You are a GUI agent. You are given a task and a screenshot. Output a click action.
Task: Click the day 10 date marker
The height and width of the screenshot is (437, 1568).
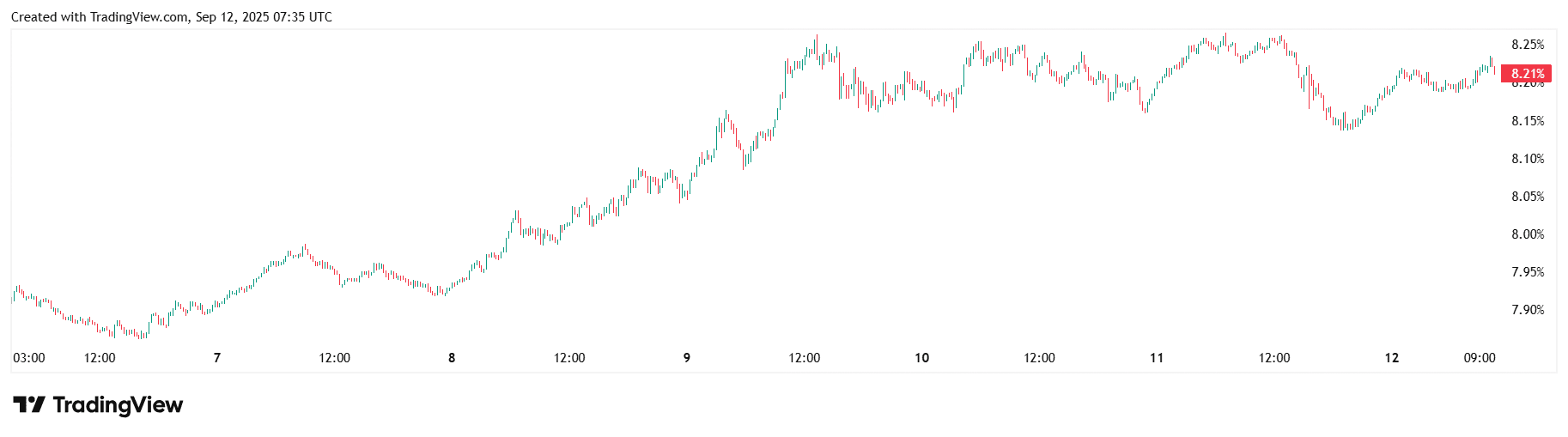click(x=921, y=358)
